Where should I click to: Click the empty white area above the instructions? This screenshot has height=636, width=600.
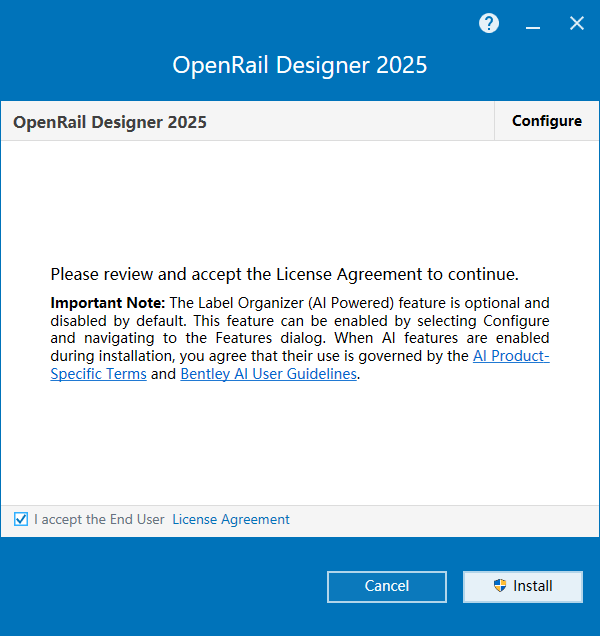tap(300, 200)
